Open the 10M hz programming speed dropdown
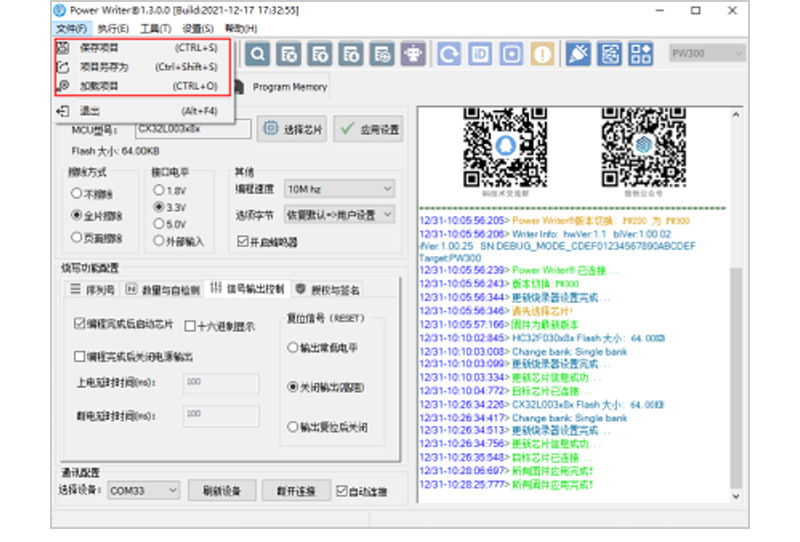The height and width of the screenshot is (542, 800). tap(340, 189)
